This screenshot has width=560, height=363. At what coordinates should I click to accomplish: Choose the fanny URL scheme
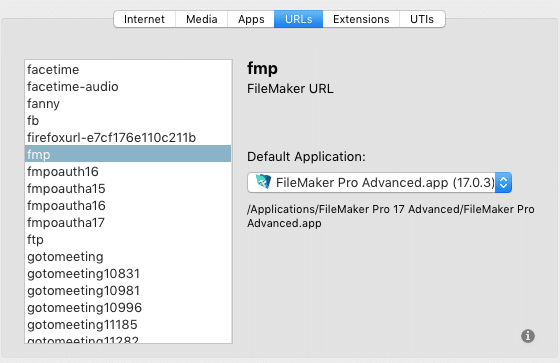[x=128, y=104]
